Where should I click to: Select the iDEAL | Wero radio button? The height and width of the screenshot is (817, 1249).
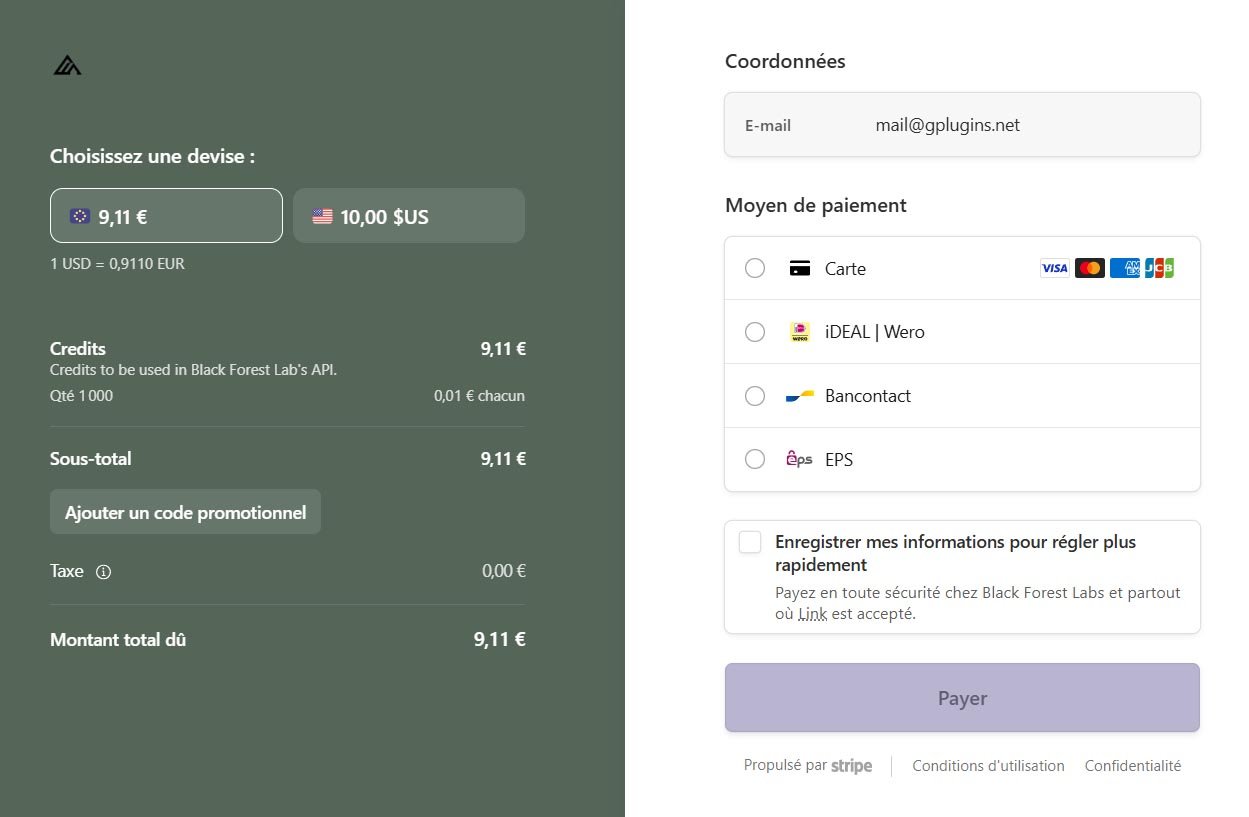click(755, 332)
